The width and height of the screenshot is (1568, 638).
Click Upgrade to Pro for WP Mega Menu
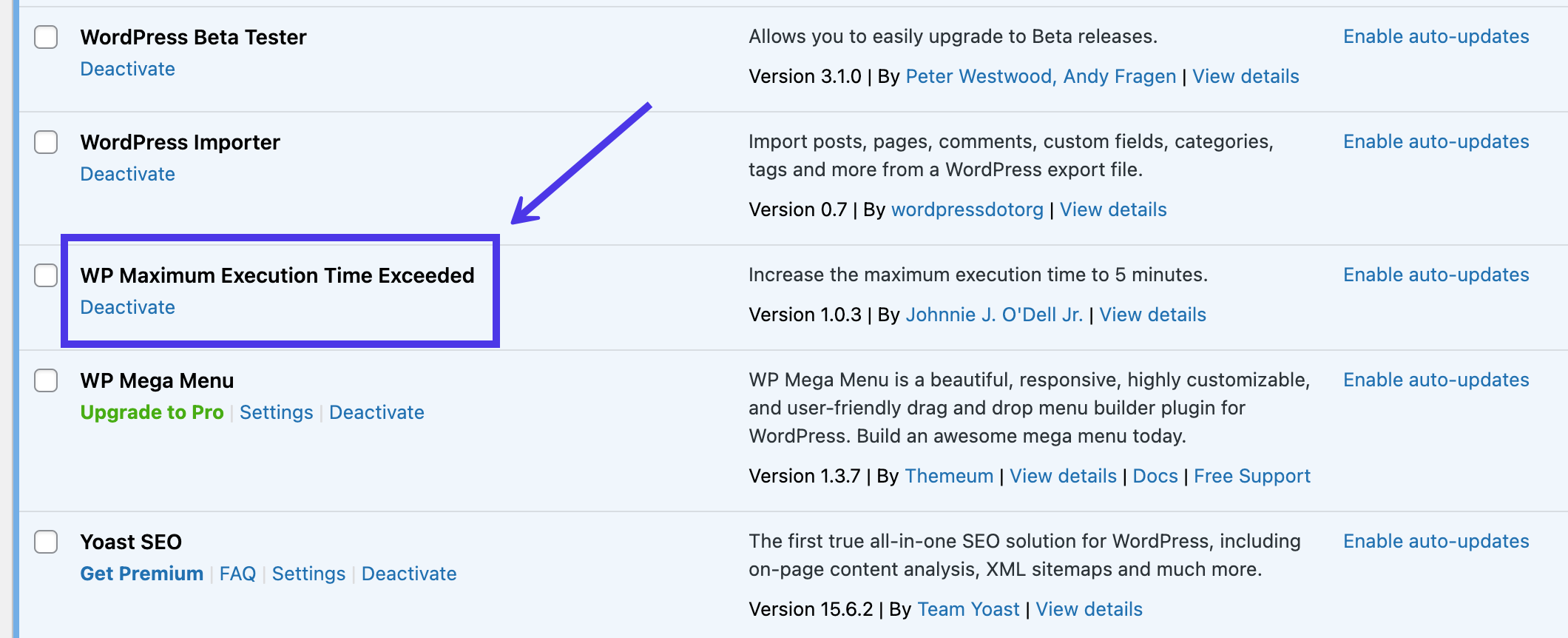(152, 412)
